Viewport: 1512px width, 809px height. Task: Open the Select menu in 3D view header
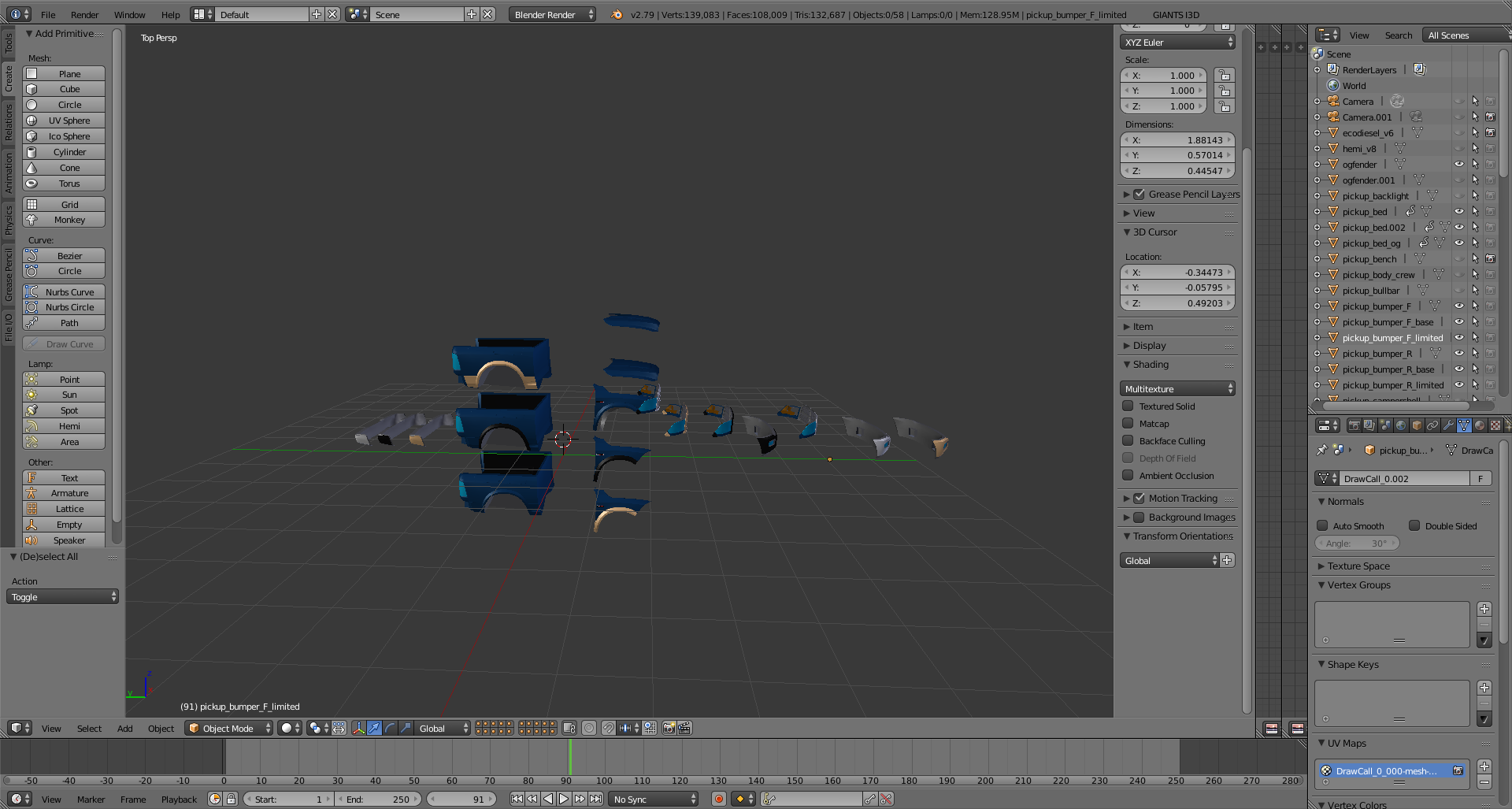89,728
